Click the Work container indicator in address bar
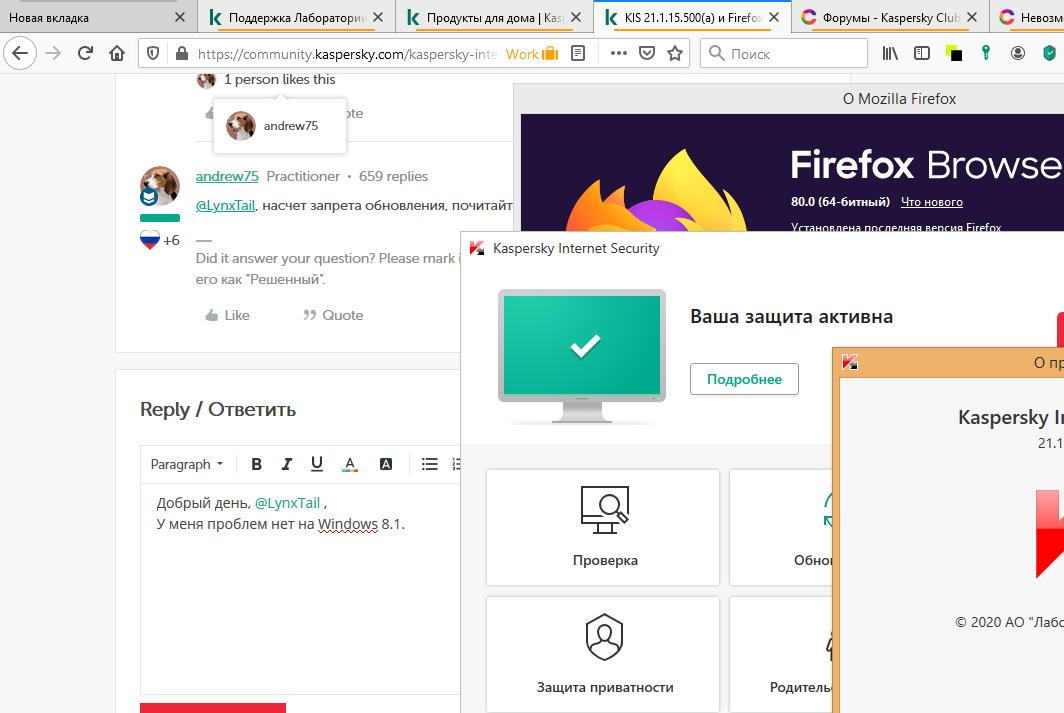 point(532,54)
